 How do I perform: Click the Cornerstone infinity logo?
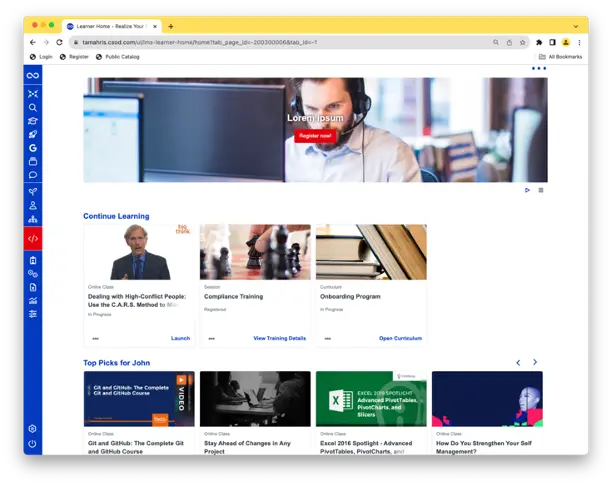pyautogui.click(x=33, y=75)
